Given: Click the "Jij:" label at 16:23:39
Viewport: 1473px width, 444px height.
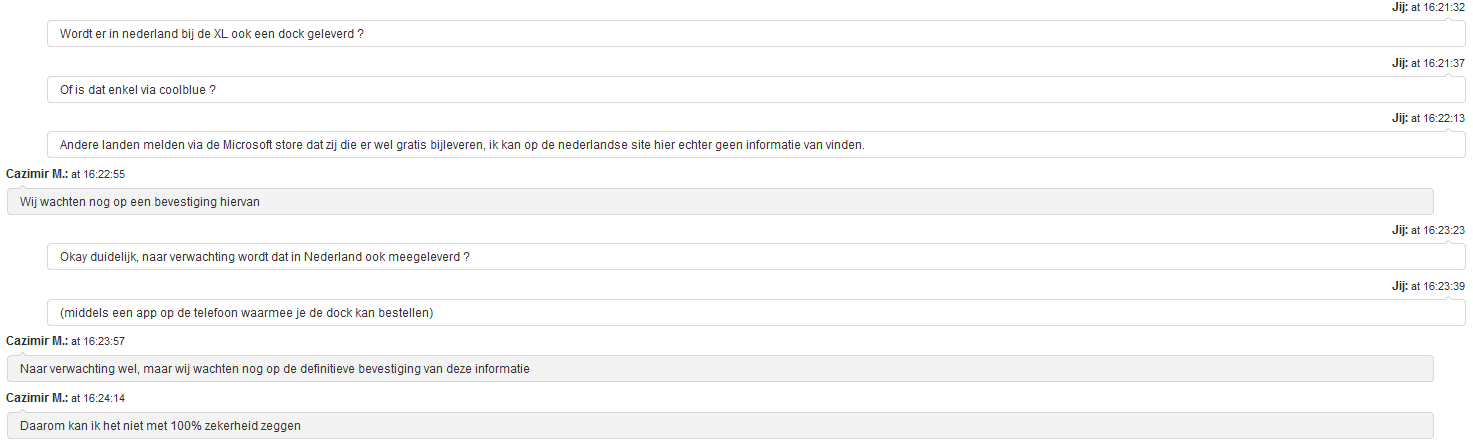Looking at the screenshot, I should pos(1399,286).
